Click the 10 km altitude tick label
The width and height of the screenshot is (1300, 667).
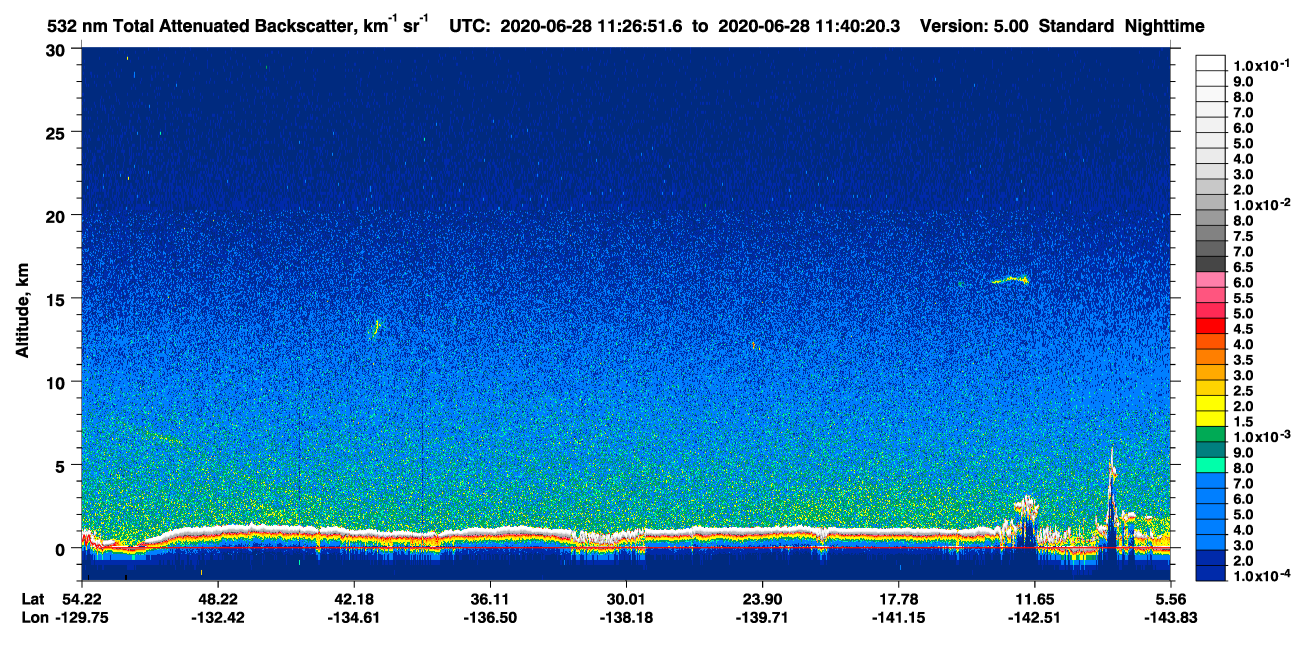57,382
